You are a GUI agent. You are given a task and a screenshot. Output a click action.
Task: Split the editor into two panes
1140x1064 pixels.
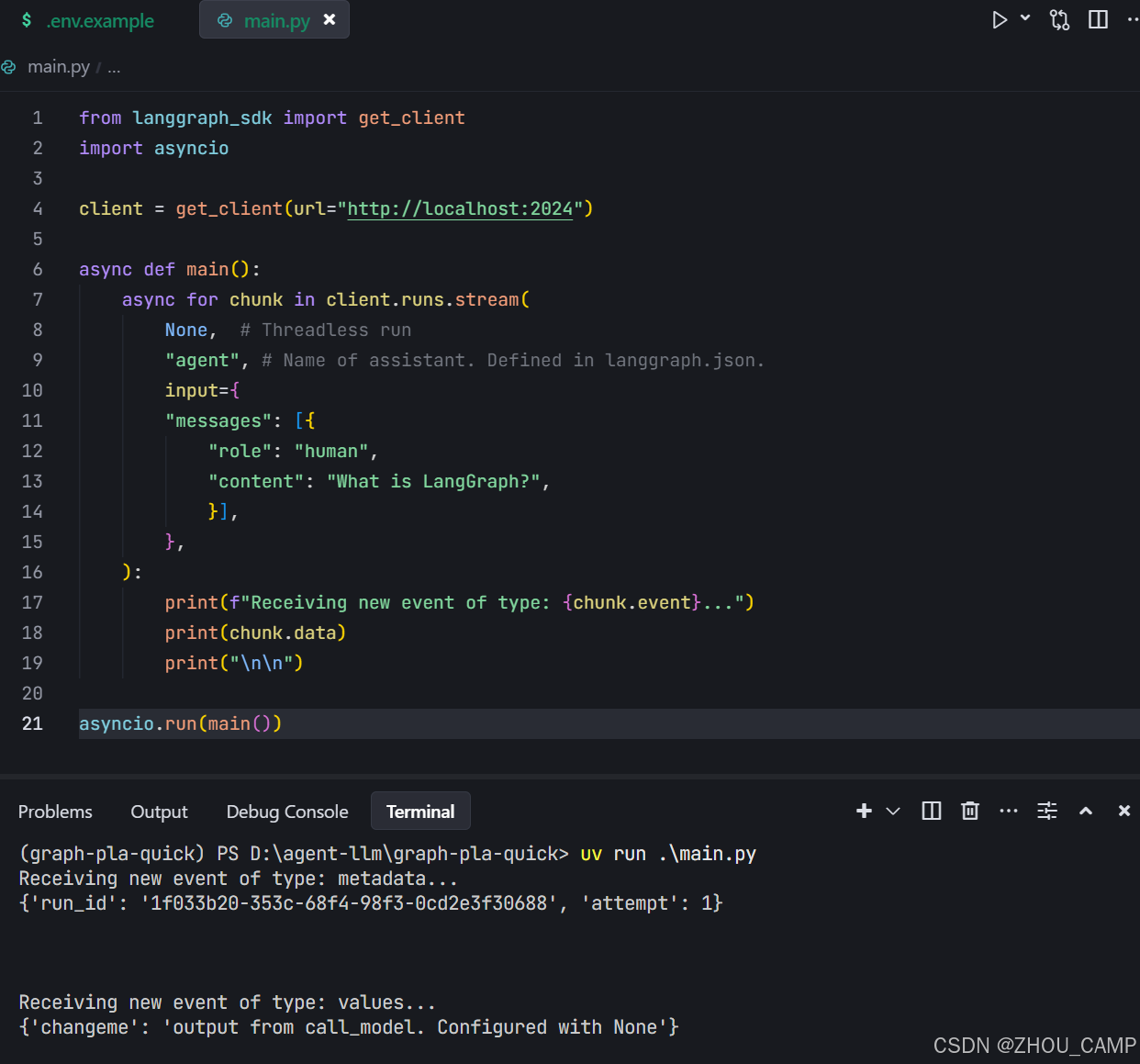click(1098, 19)
